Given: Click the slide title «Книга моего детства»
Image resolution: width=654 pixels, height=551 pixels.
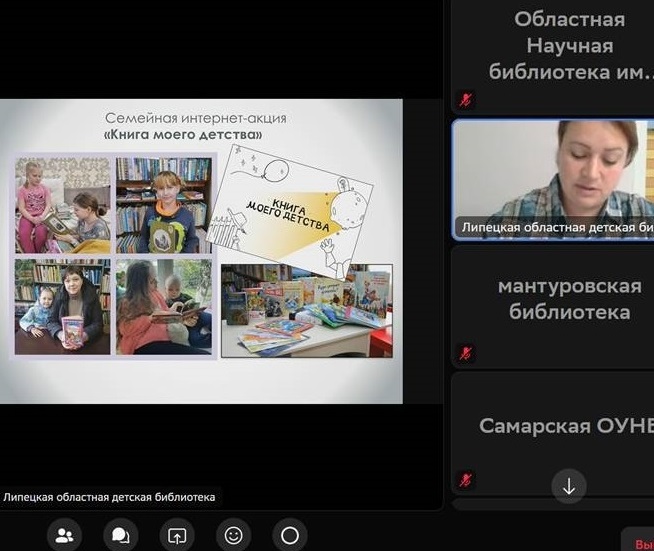Looking at the screenshot, I should (183, 135).
